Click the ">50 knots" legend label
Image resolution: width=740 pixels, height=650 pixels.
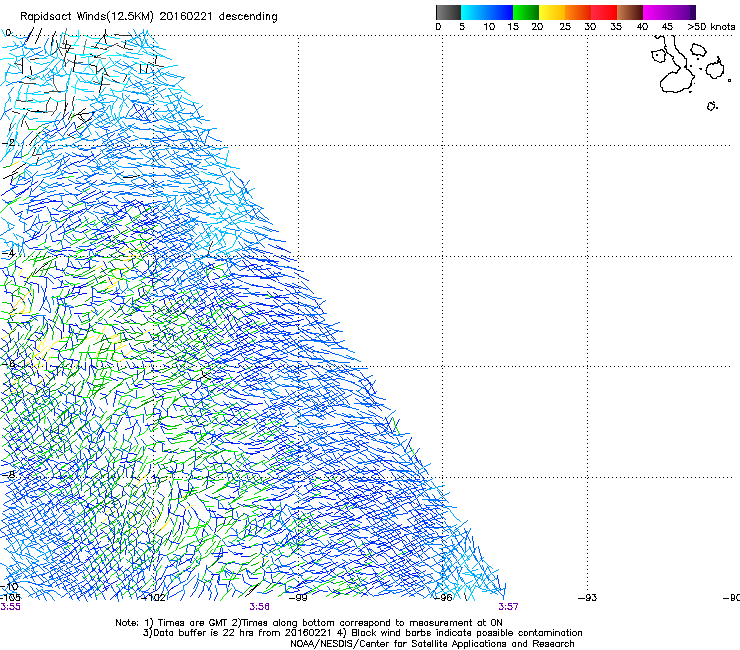click(711, 27)
